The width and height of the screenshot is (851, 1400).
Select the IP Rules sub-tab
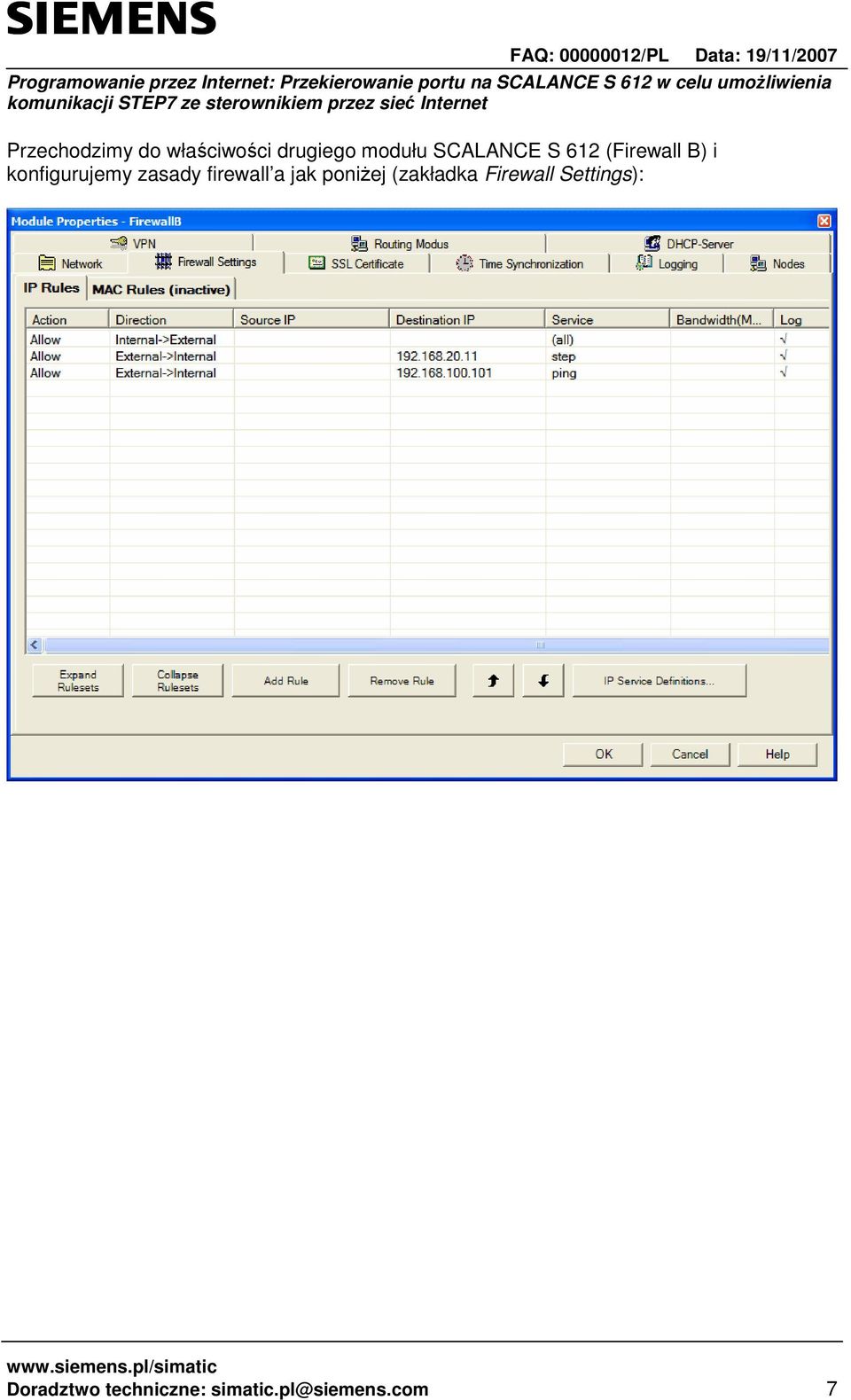(51, 288)
